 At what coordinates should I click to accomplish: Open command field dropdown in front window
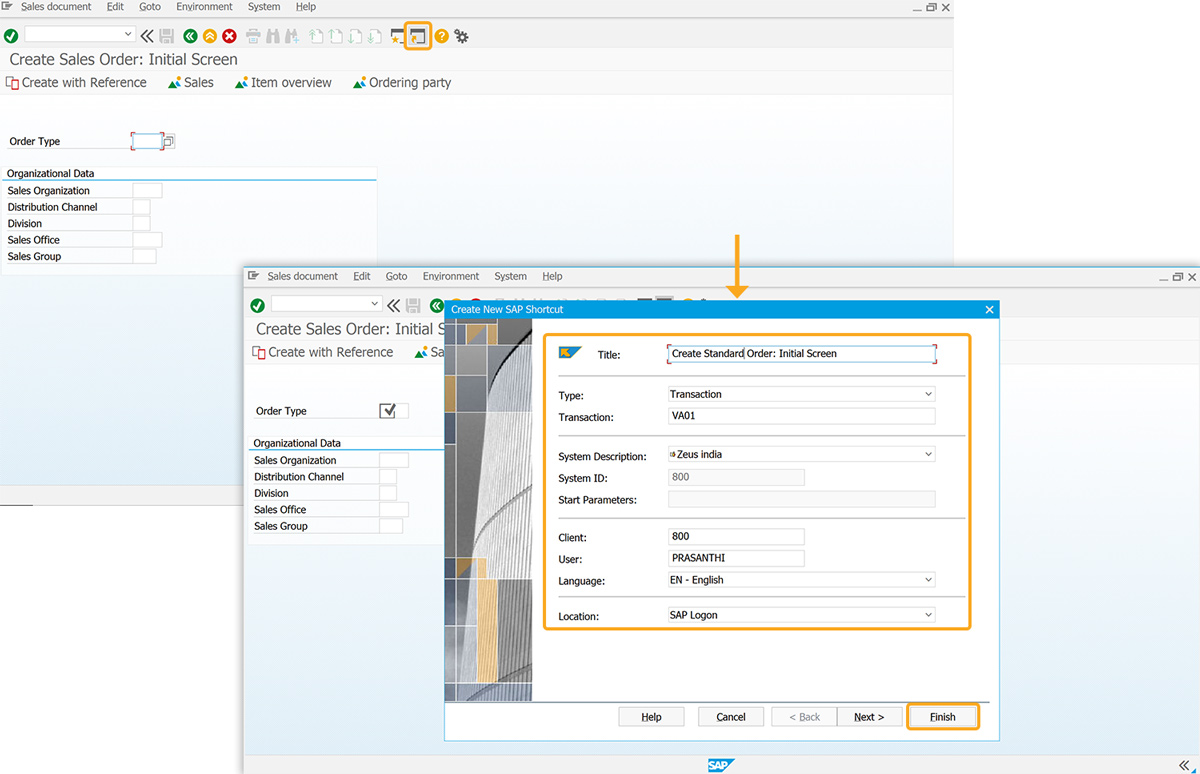tap(376, 304)
